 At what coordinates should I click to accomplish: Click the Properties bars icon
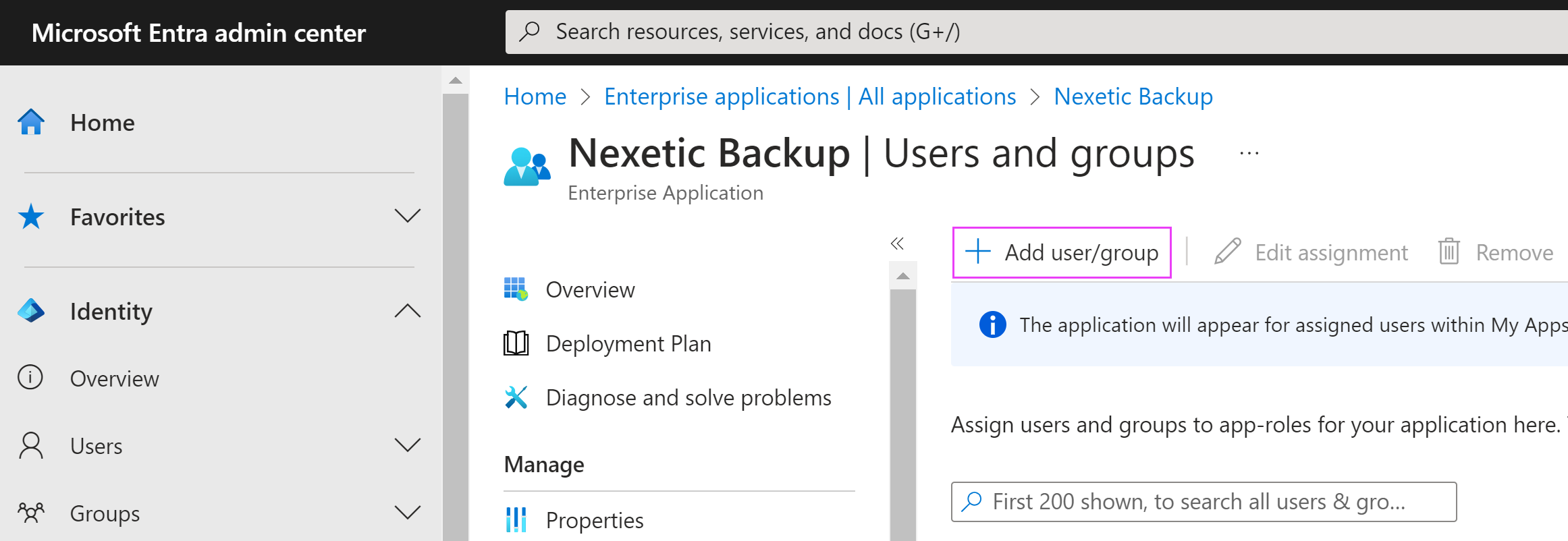tap(516, 520)
